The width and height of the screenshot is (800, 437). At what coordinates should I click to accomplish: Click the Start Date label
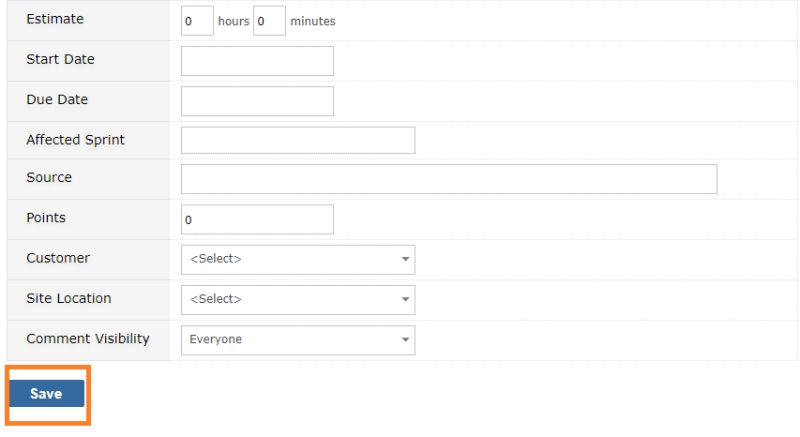60,59
